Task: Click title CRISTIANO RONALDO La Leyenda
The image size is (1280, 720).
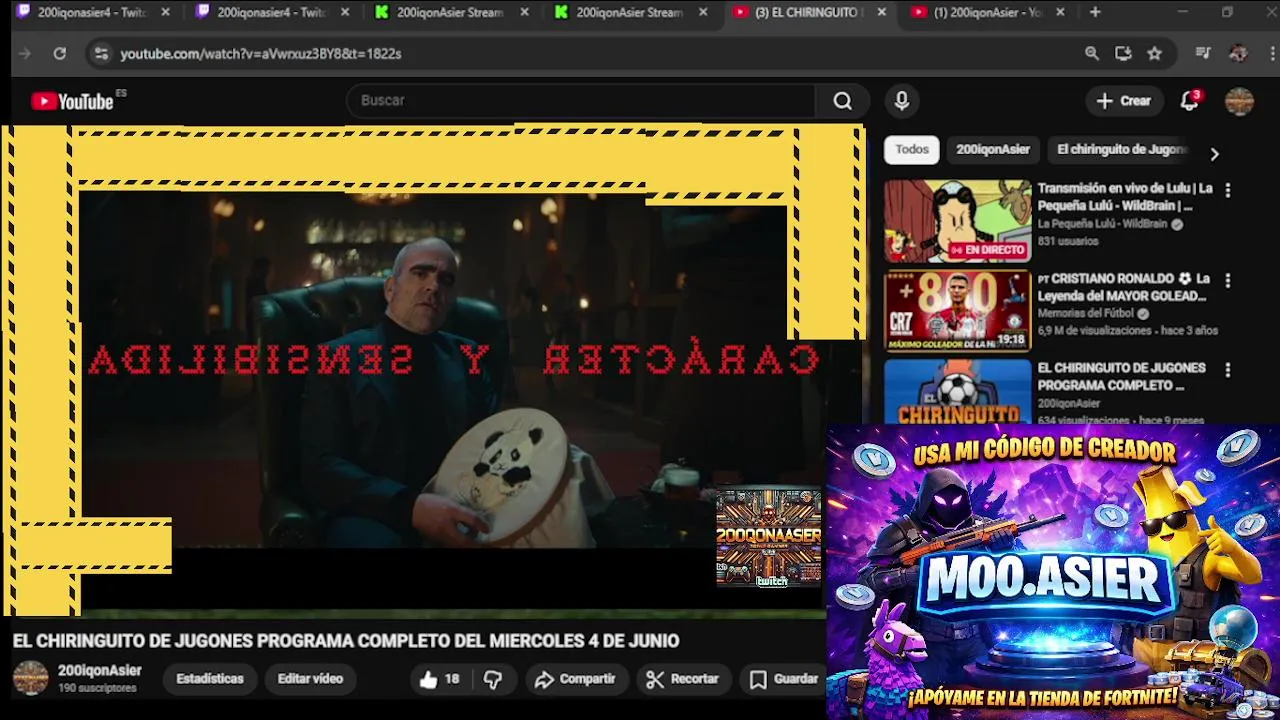Action: (1123, 288)
